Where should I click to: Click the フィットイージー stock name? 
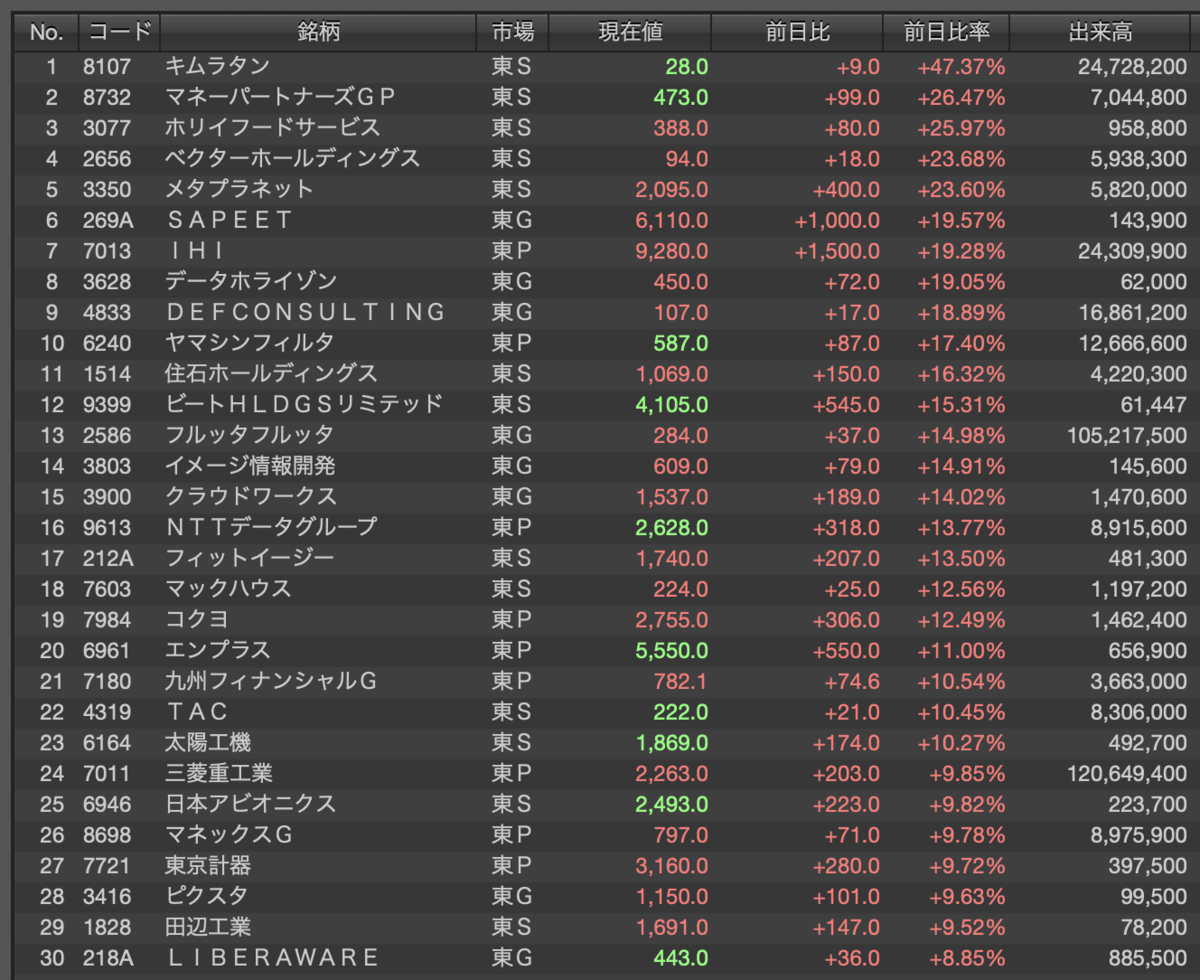click(x=250, y=557)
